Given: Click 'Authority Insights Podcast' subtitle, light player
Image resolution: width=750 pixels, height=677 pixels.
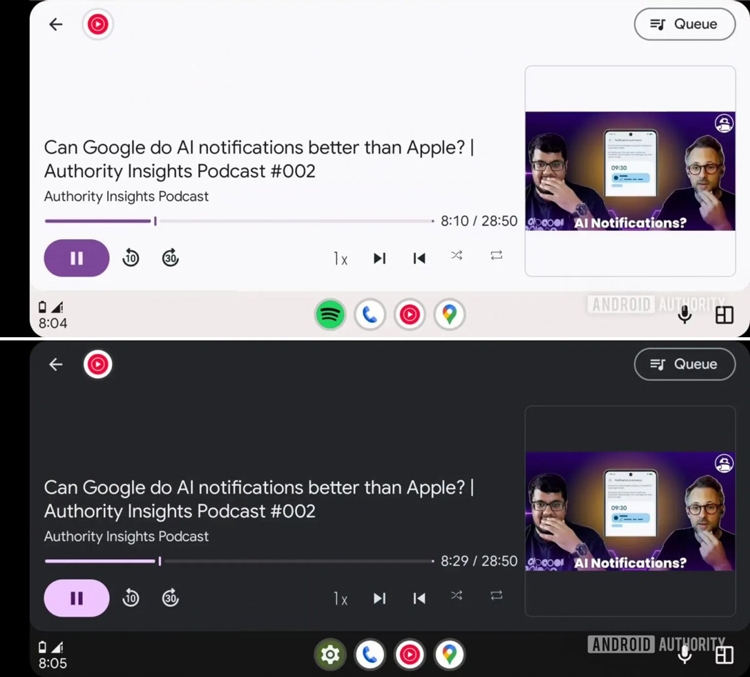Looking at the screenshot, I should (x=126, y=196).
